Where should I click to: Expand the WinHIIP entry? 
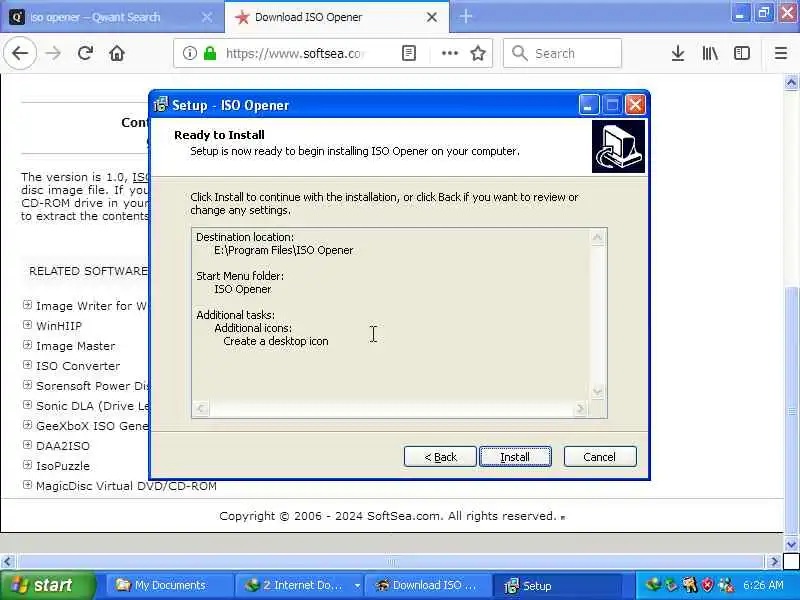(x=28, y=325)
